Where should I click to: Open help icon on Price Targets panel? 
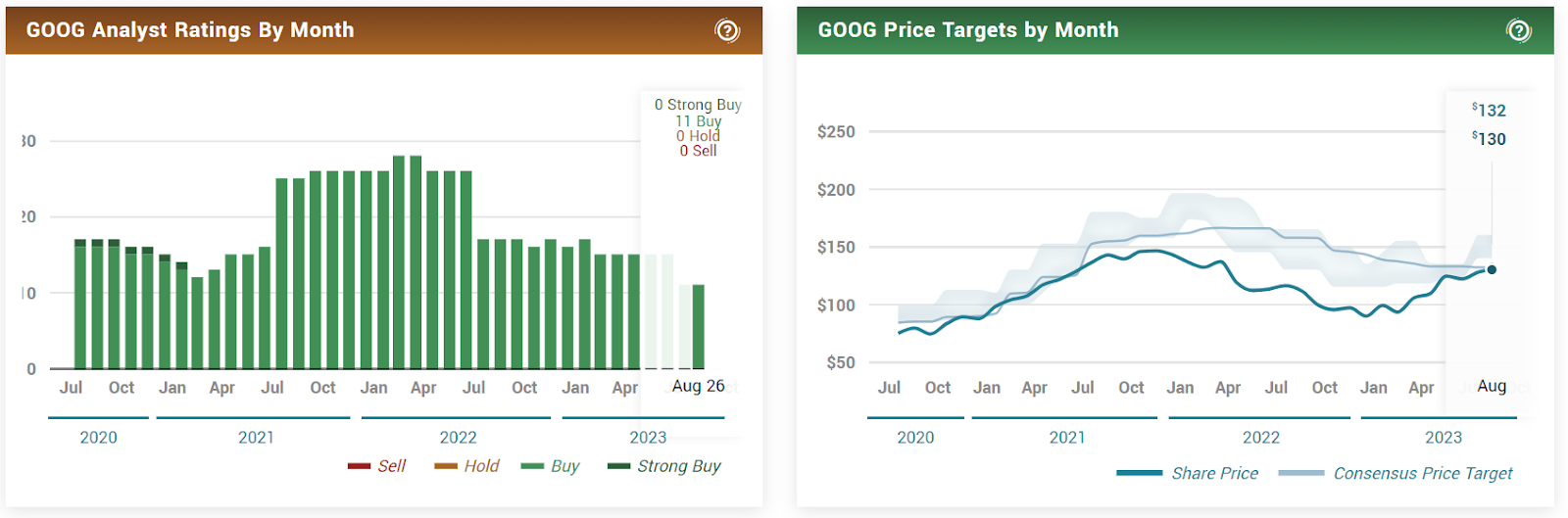(1518, 30)
